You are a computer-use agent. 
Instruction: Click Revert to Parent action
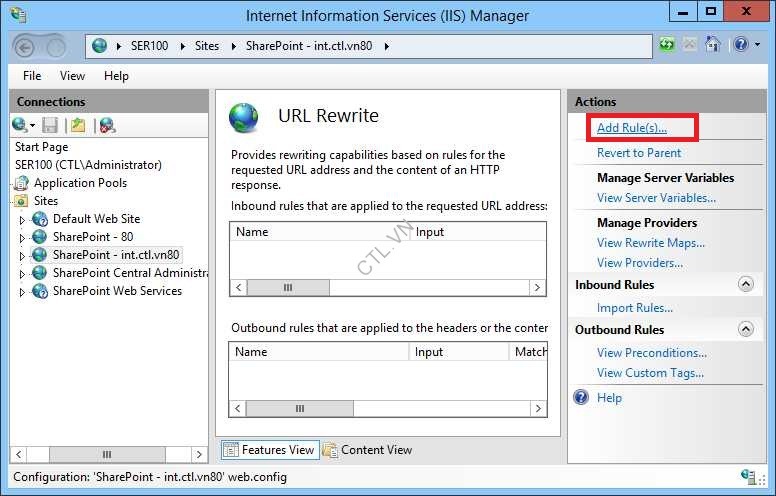[639, 153]
